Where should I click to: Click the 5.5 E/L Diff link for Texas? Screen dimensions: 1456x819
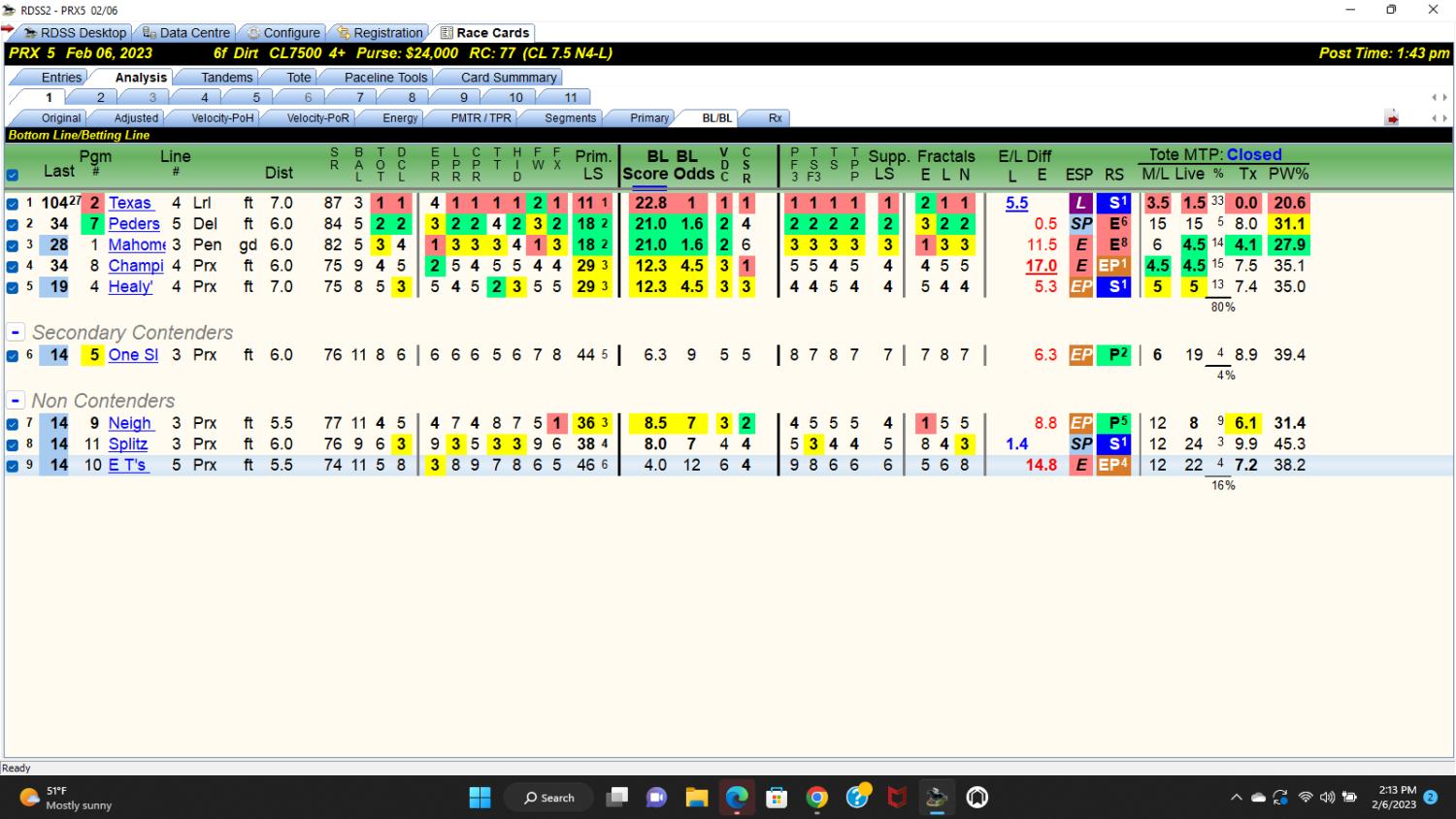click(1016, 204)
